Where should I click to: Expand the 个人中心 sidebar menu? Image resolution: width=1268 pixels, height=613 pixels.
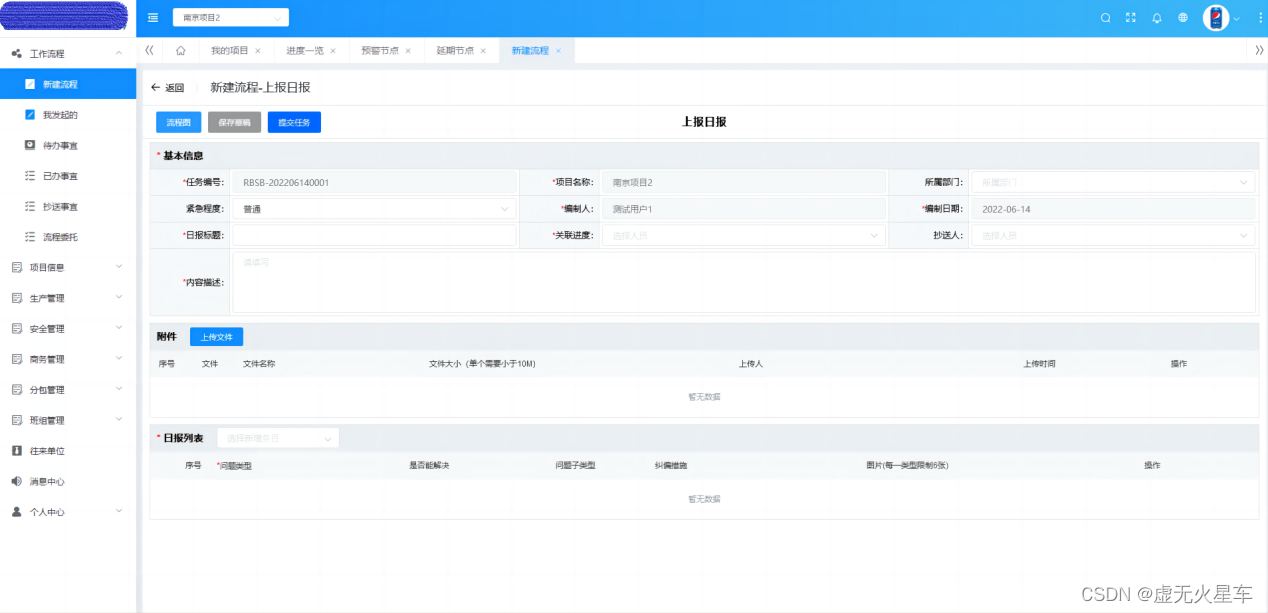pyautogui.click(x=68, y=511)
